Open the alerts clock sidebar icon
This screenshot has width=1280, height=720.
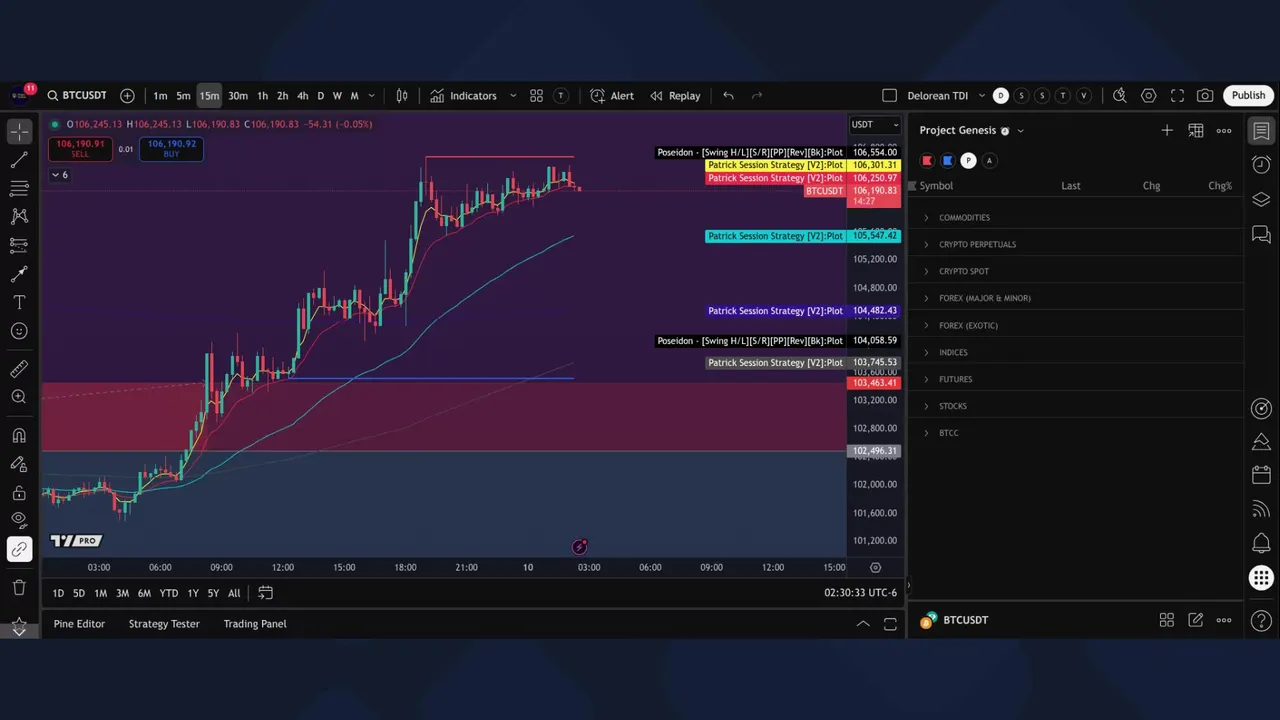[x=1261, y=164]
